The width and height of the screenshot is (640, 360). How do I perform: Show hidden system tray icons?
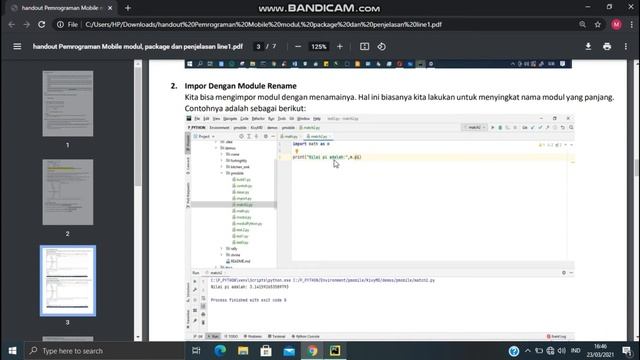tap(528, 351)
